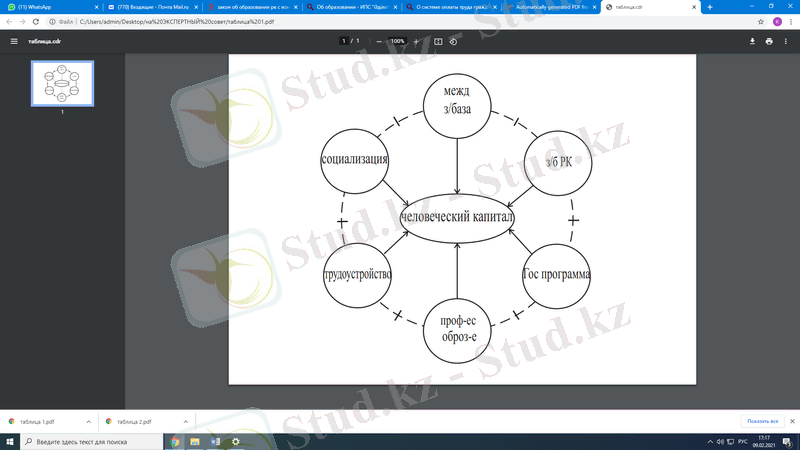Switch to the Automatically generated PDF tab
800x450 pixels.
point(551,7)
